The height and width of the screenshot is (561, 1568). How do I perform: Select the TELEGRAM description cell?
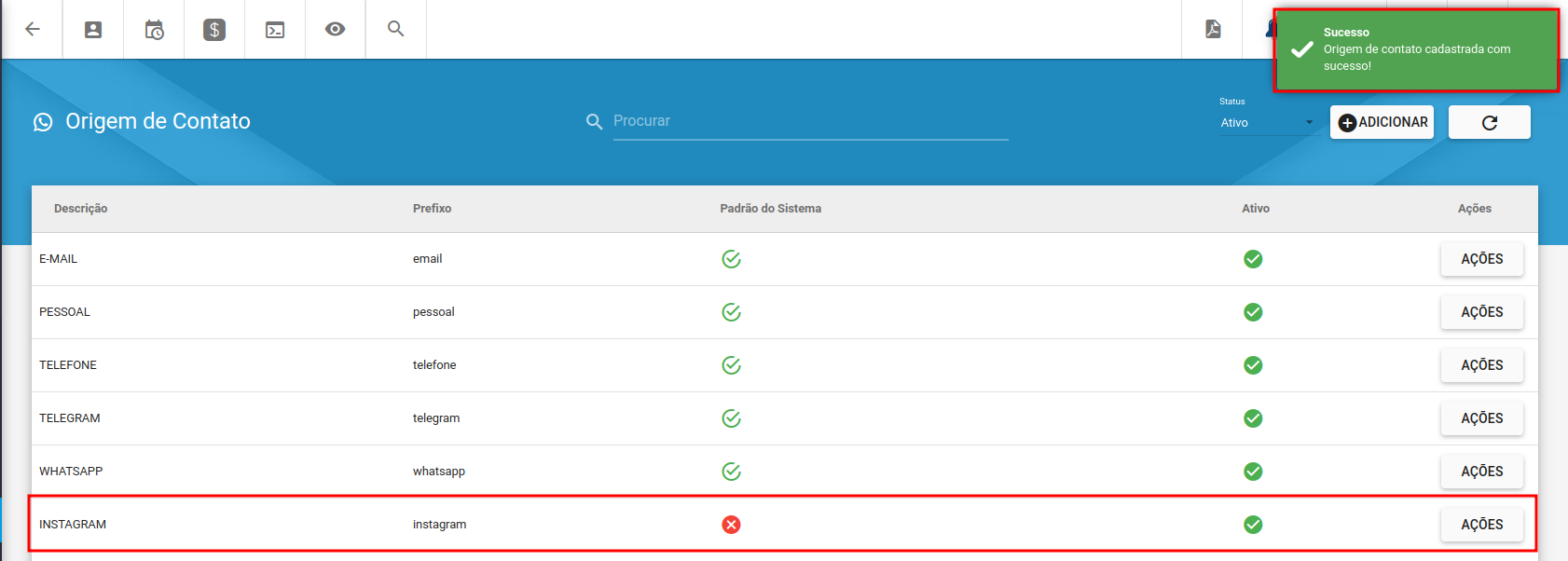pos(70,418)
